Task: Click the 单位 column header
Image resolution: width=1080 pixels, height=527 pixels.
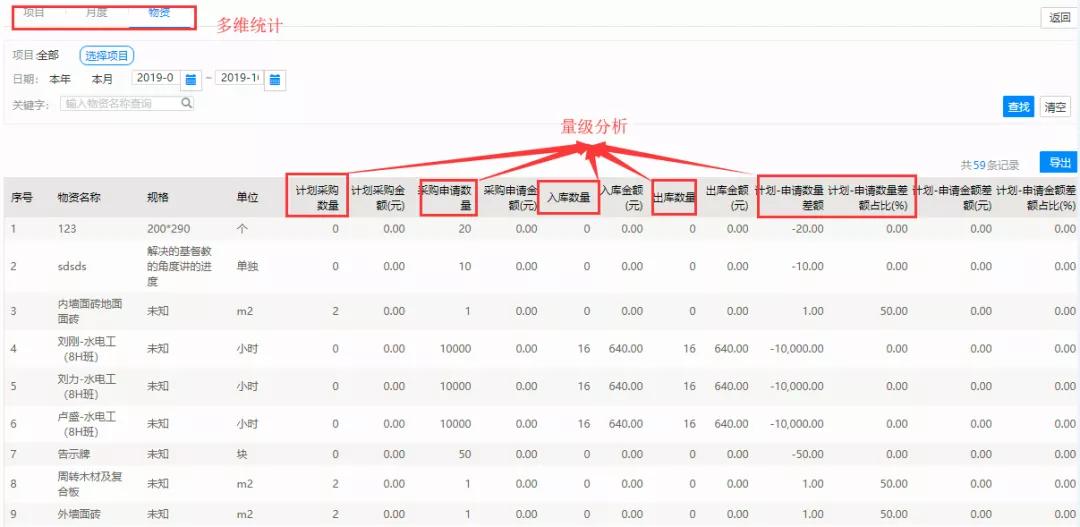Action: click(247, 198)
